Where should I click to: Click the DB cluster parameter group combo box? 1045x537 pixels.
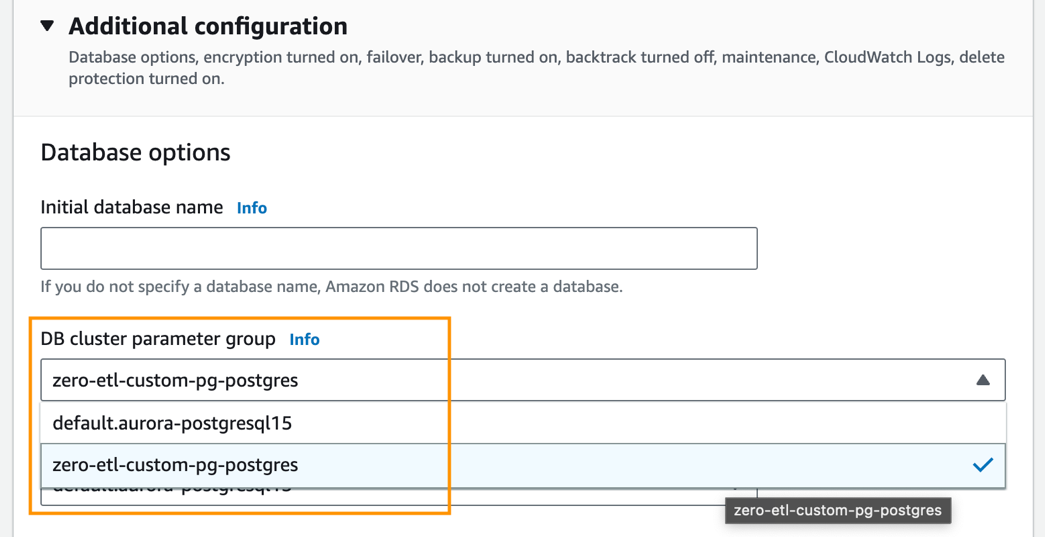point(500,380)
